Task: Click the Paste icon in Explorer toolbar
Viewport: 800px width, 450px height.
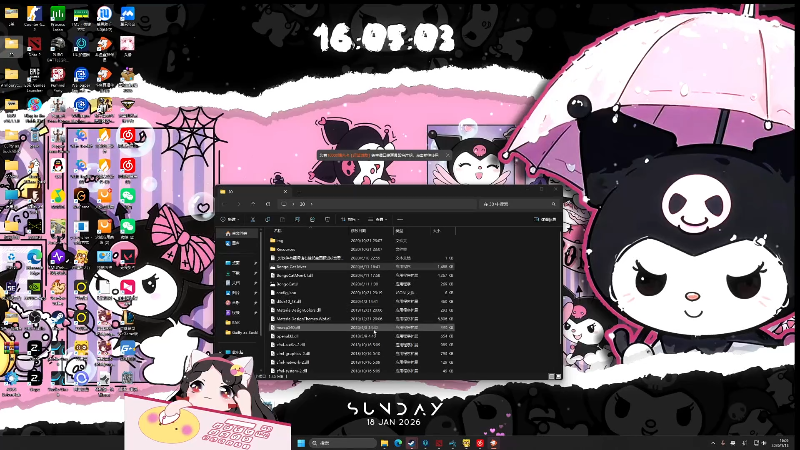Action: point(283,219)
